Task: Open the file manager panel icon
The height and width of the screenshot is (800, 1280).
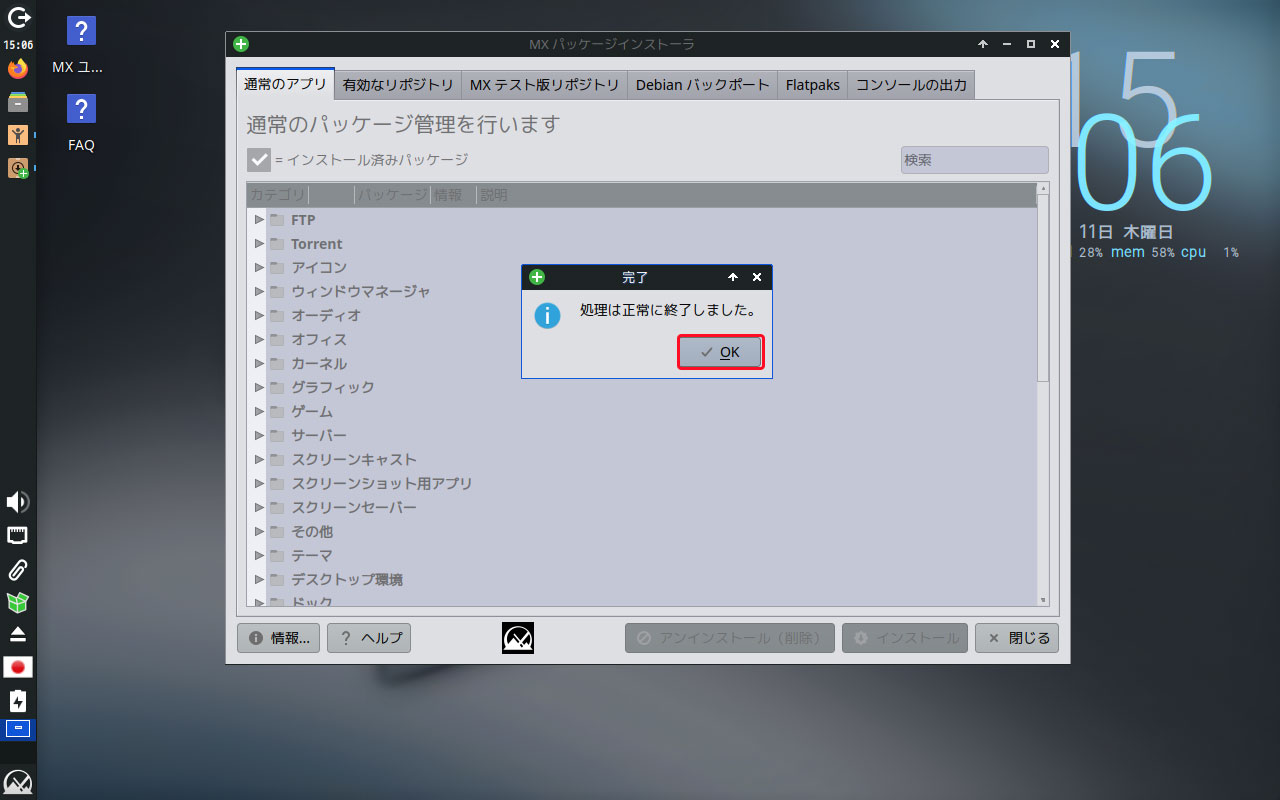Action: (x=18, y=101)
